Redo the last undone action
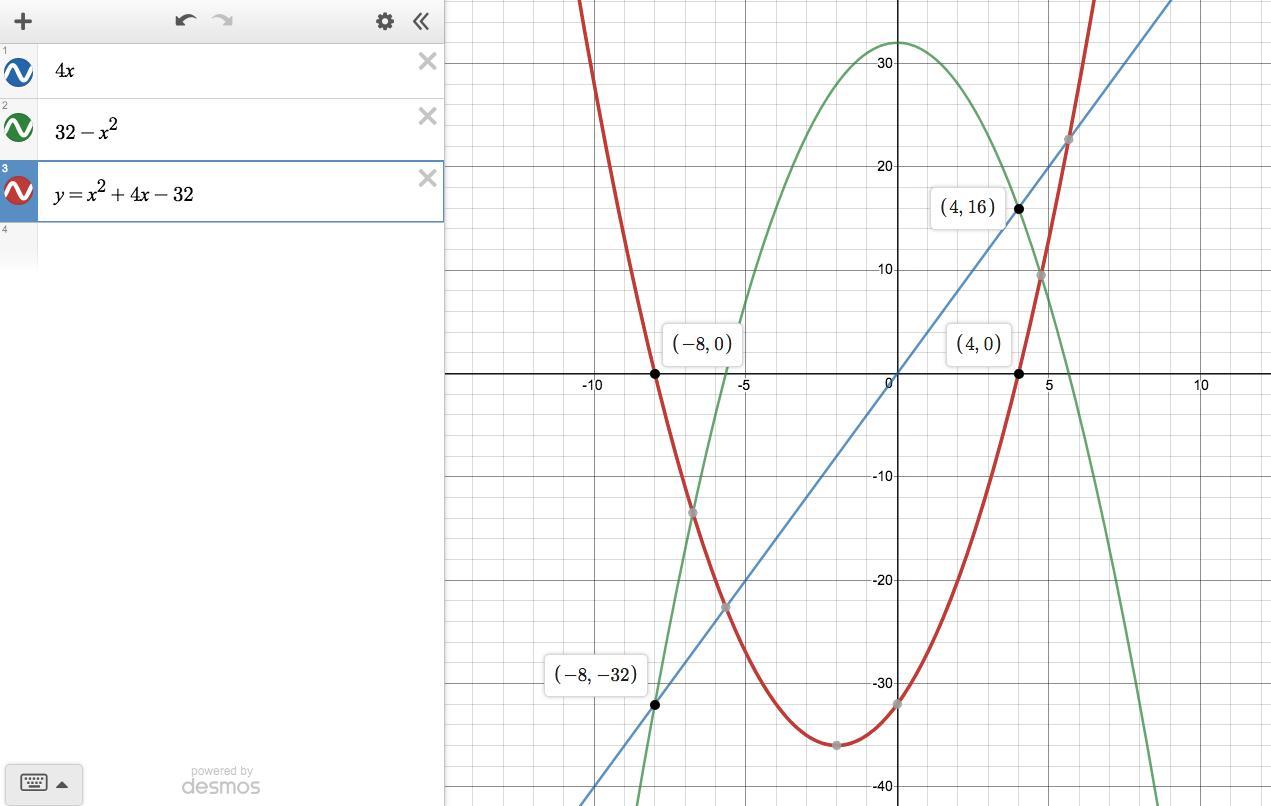Image resolution: width=1271 pixels, height=806 pixels. (222, 20)
